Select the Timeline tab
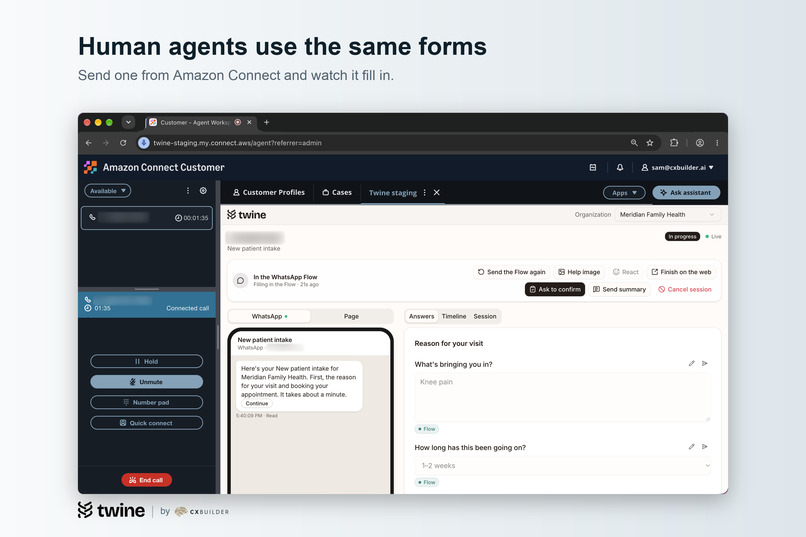 (454, 316)
